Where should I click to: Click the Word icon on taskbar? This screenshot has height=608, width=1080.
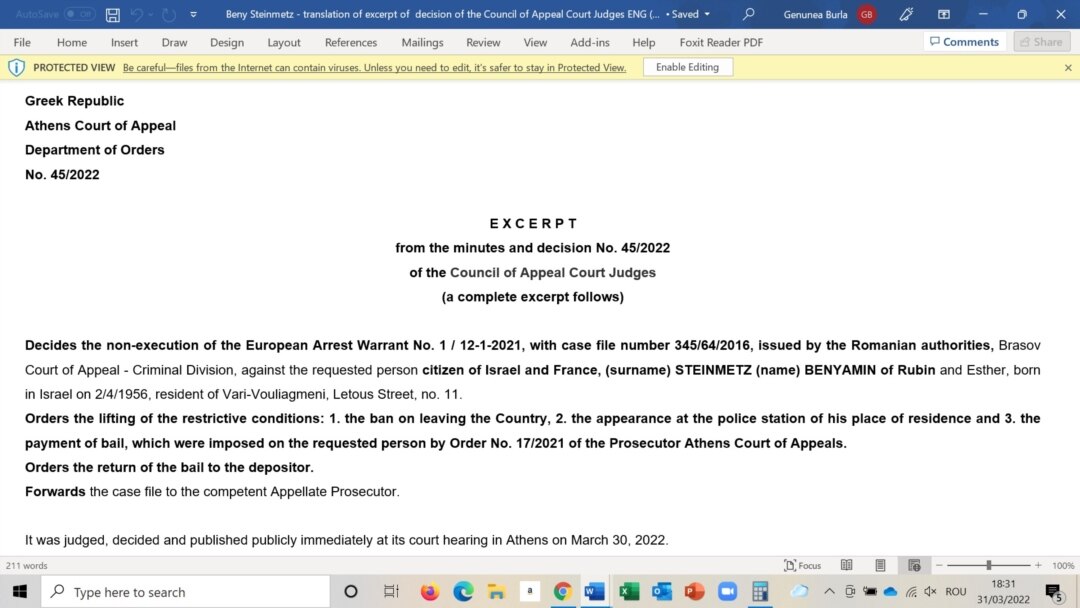(x=595, y=591)
